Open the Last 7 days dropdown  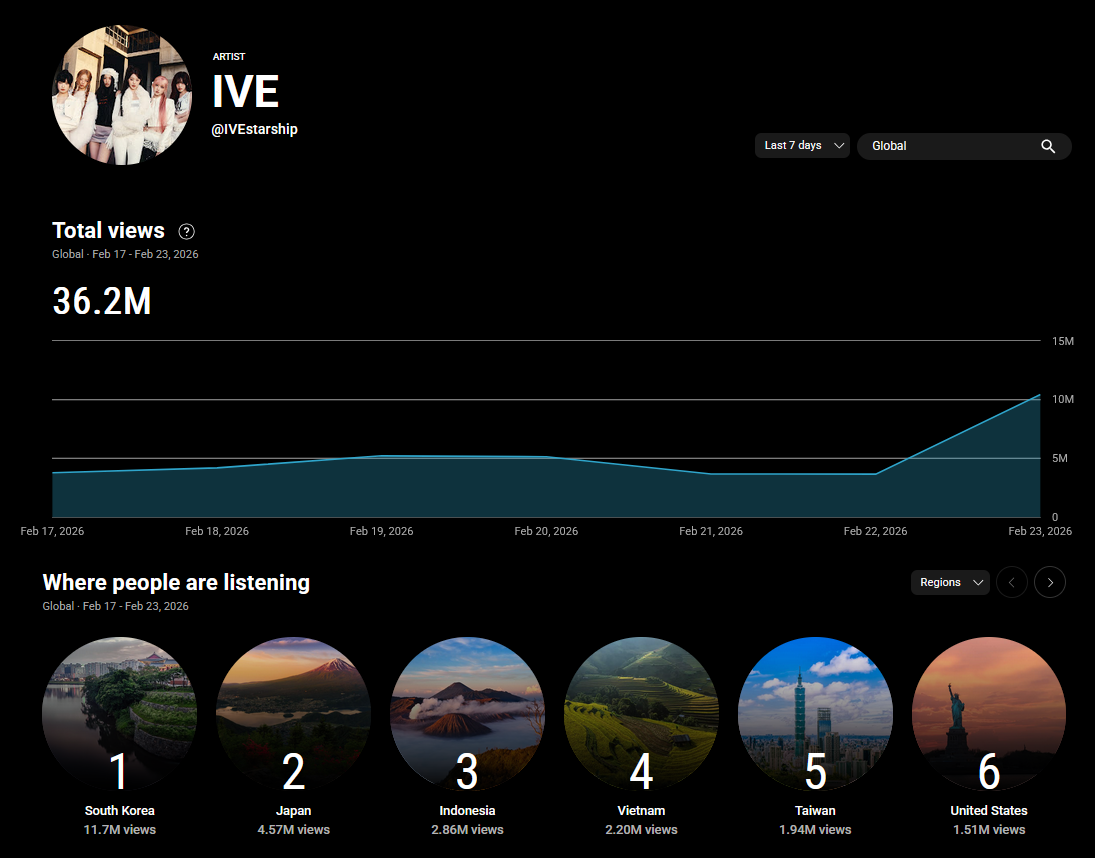(802, 145)
